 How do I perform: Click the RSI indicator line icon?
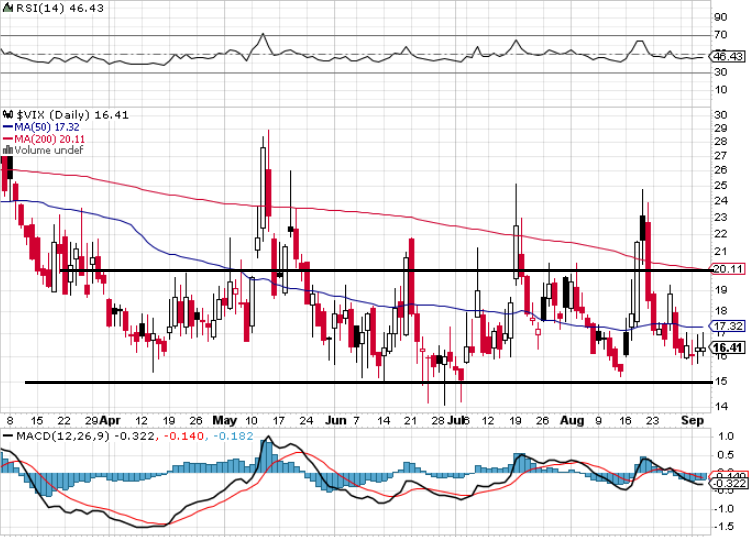tap(7, 7)
